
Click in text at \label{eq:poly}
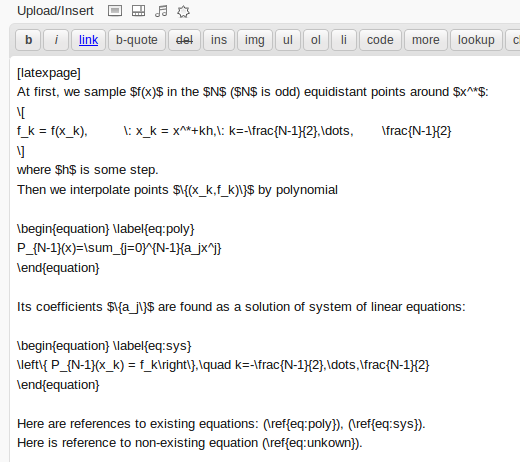click(154, 229)
